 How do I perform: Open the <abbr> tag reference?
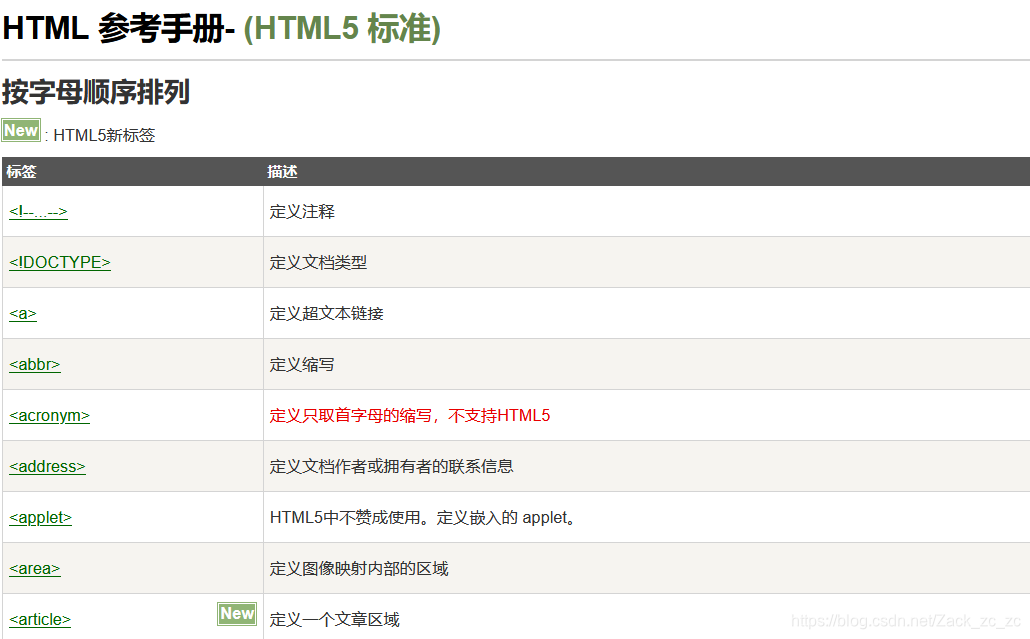35,364
